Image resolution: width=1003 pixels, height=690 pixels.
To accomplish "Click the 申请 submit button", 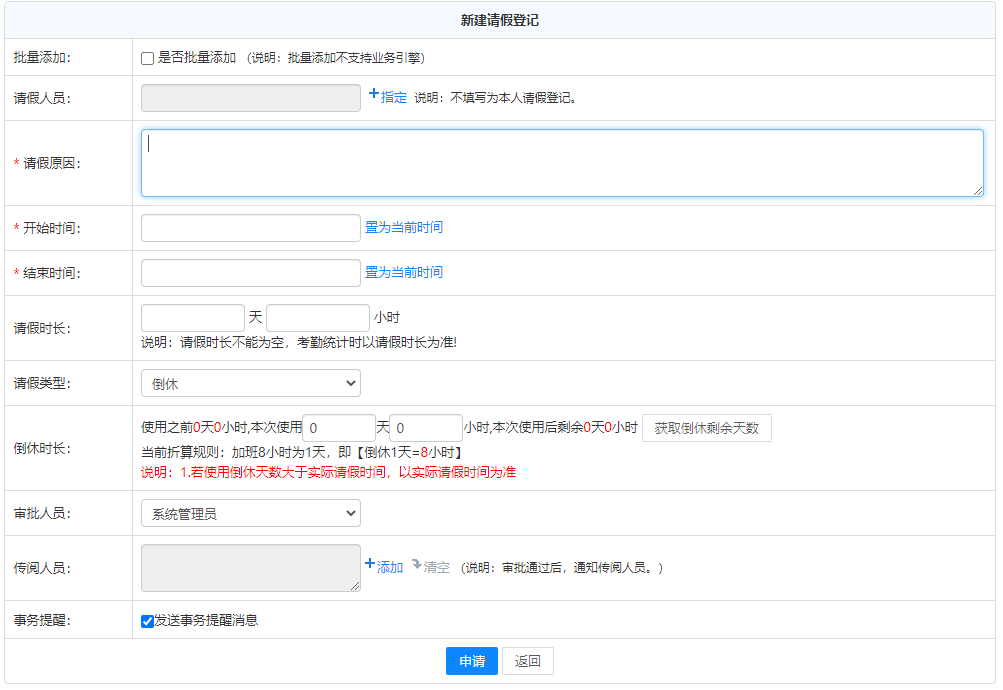I will pos(471,661).
